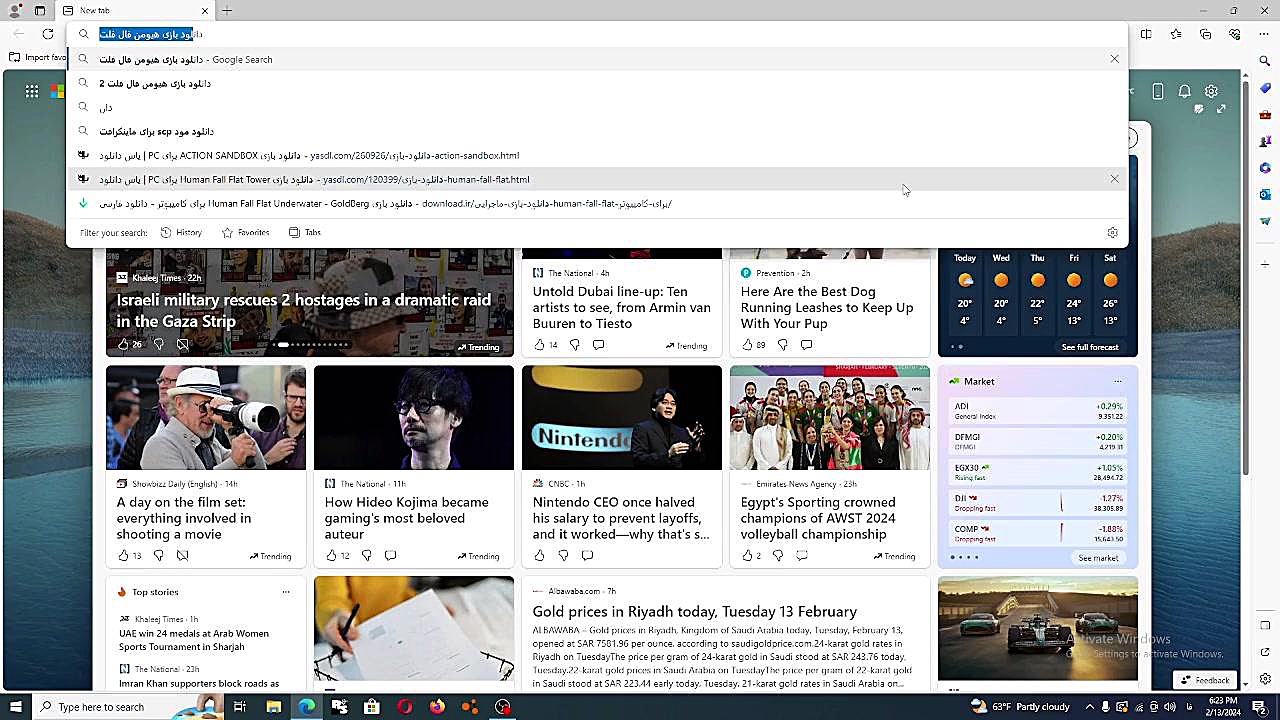This screenshot has width=1280, height=720.
Task: Open taskbar weather 63°F Partly cloudy
Action: pos(1020,707)
